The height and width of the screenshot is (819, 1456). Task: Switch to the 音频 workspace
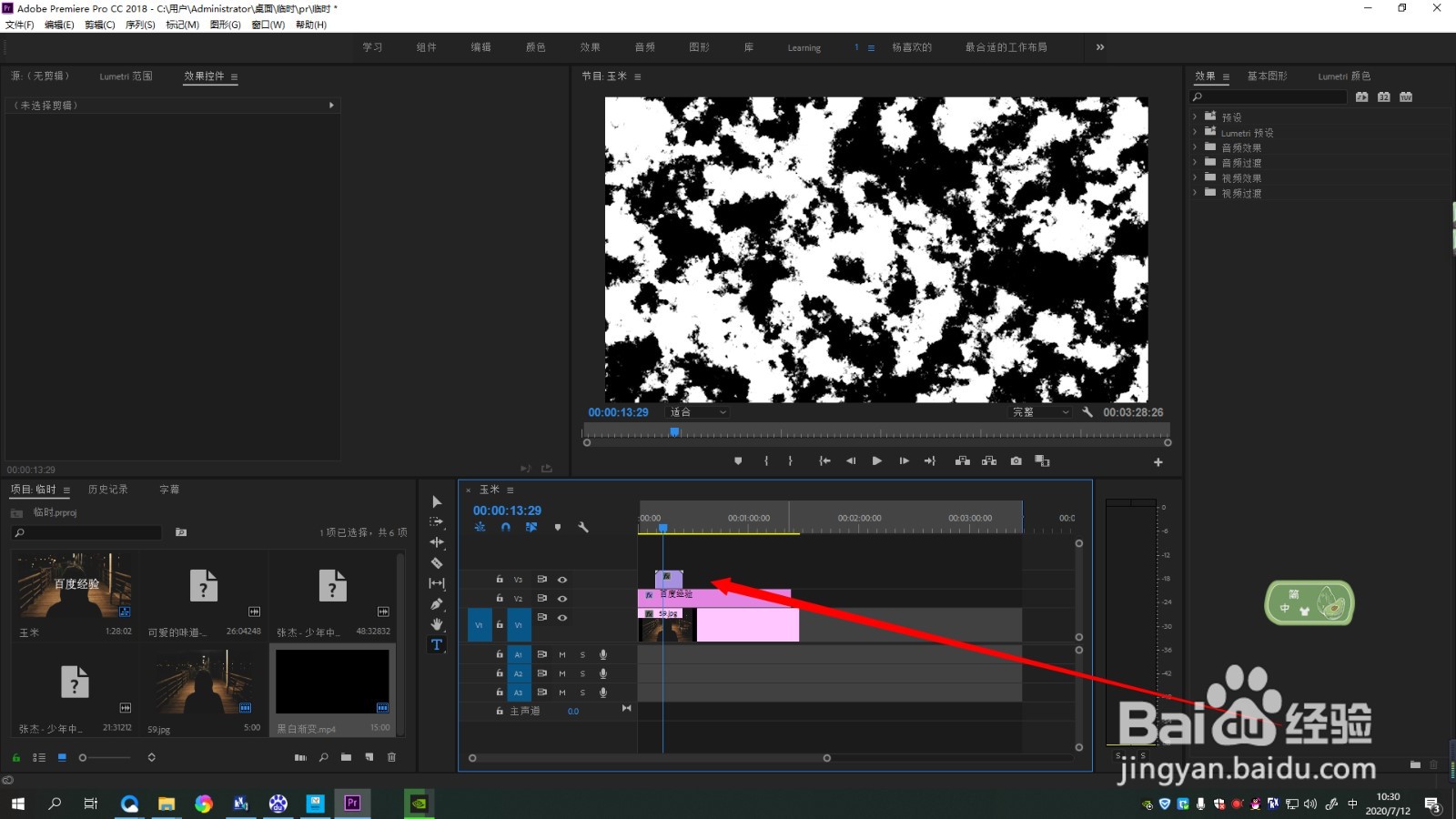point(645,47)
